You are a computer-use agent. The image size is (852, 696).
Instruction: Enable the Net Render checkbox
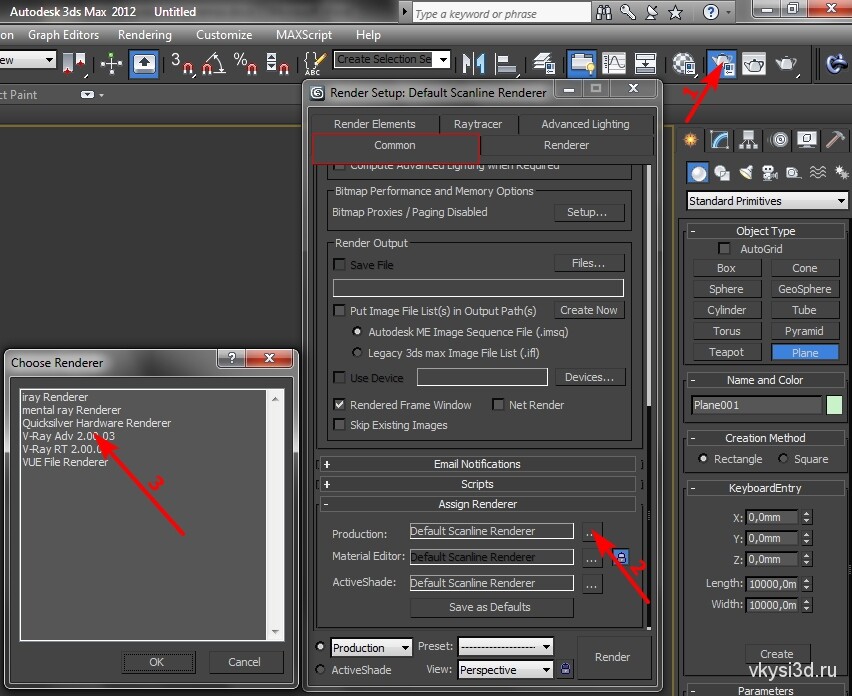point(498,405)
